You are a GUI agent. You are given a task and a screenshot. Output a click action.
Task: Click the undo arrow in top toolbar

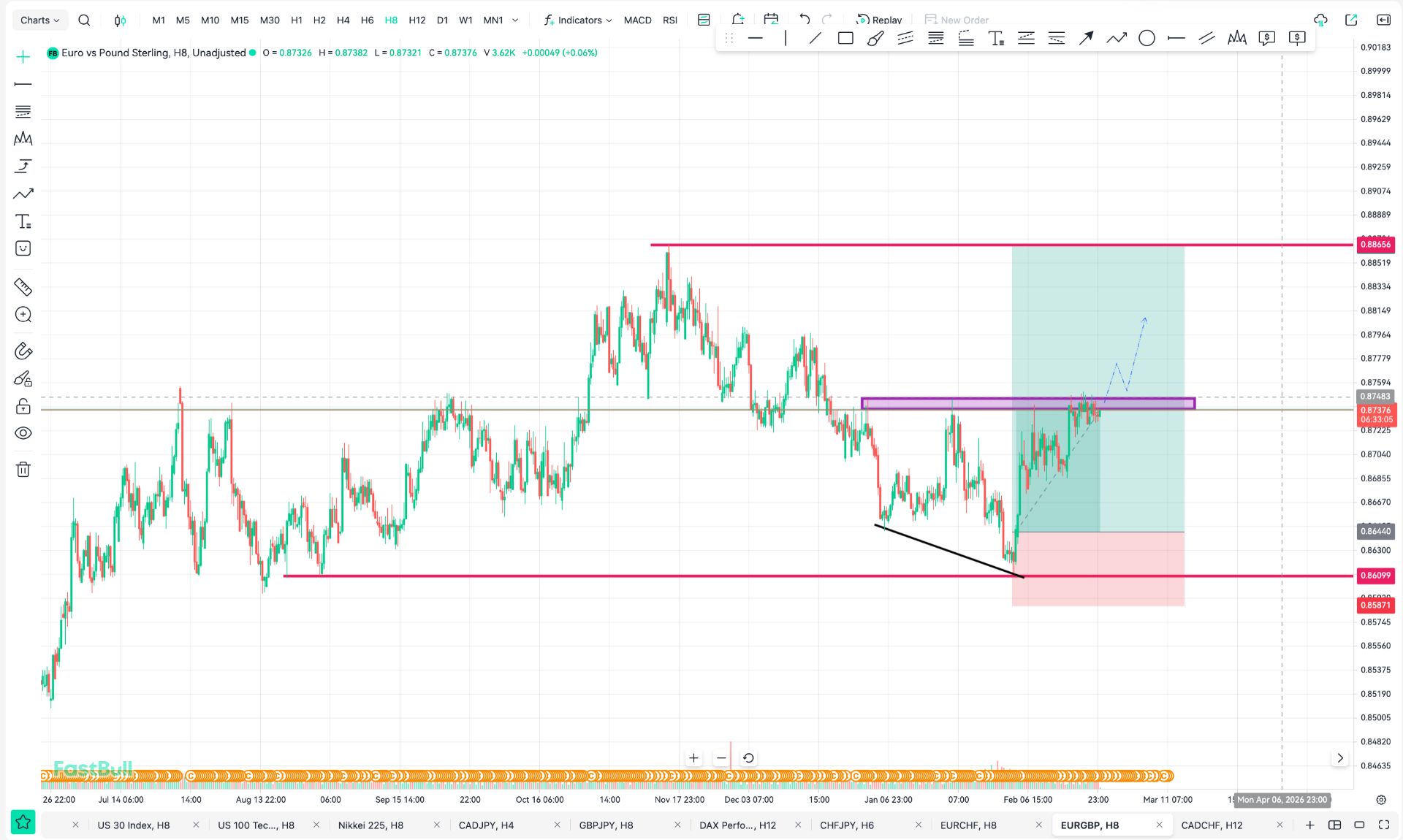coord(804,20)
